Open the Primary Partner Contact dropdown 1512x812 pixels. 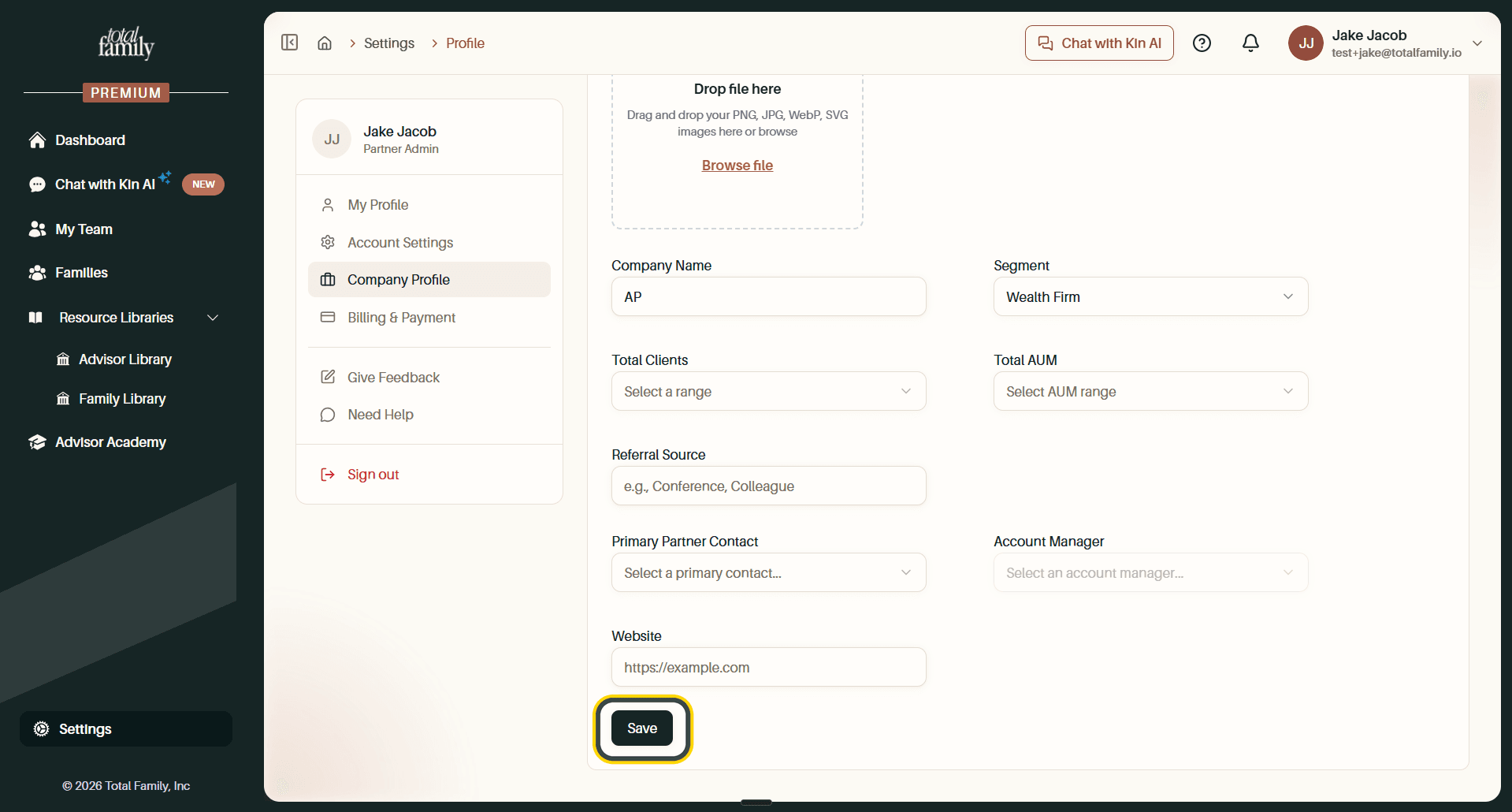click(x=768, y=572)
